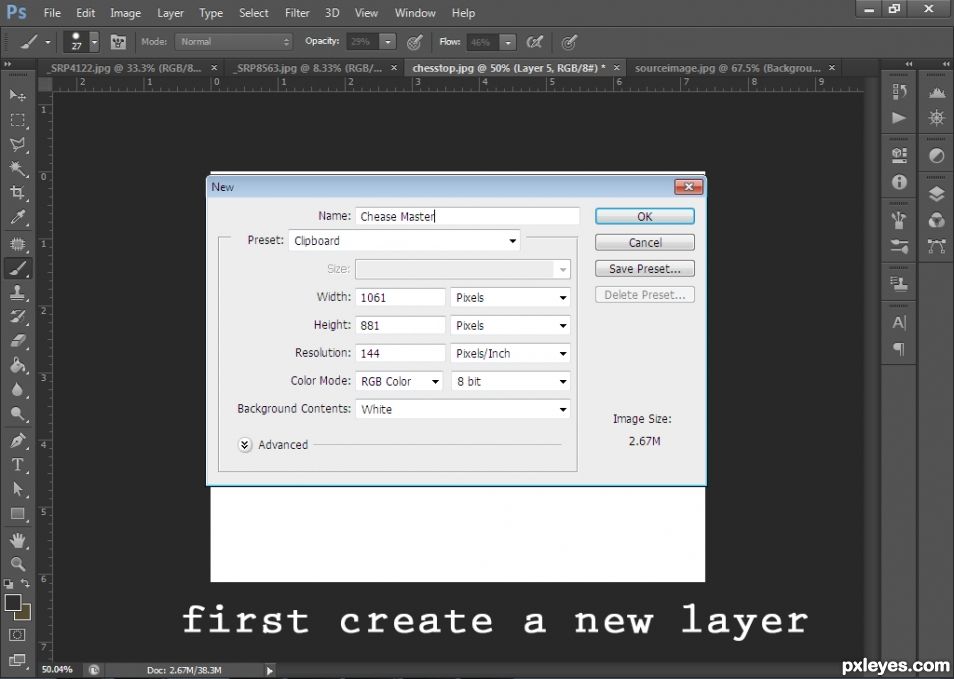This screenshot has width=954, height=679.
Task: Click OK in New dialog
Action: (644, 217)
